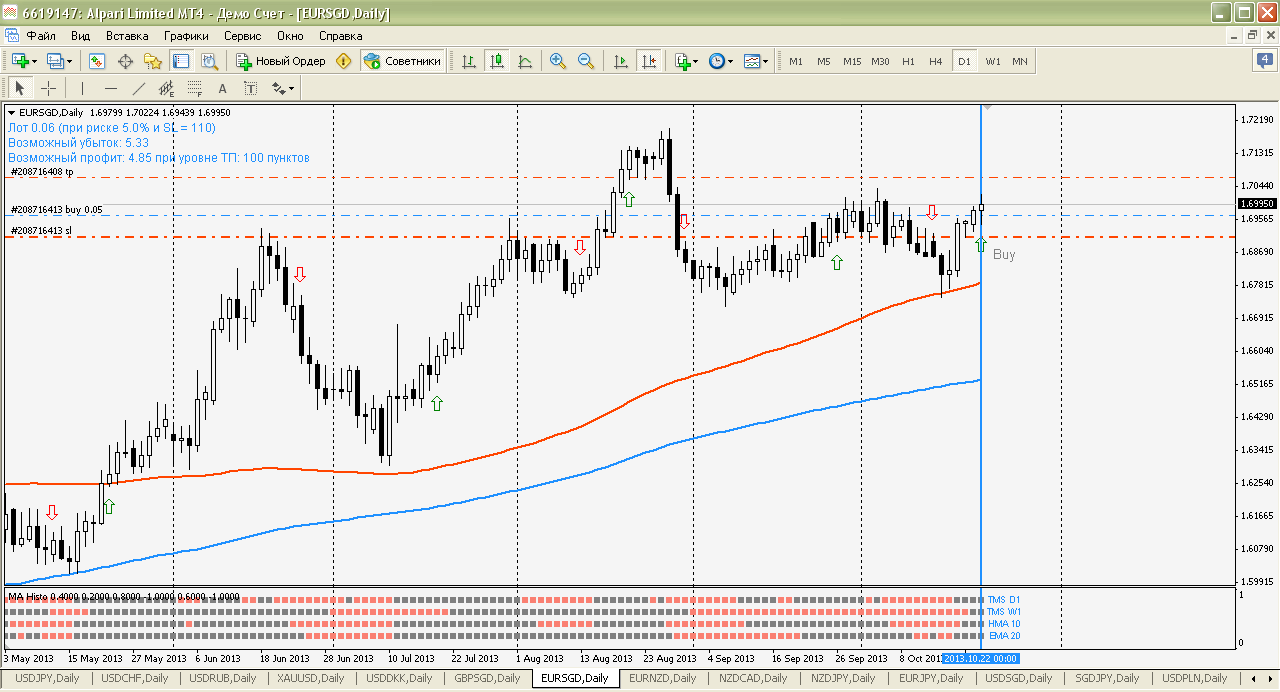The image size is (1280, 692).
Task: Switch timeframe to MN
Action: point(1020,61)
